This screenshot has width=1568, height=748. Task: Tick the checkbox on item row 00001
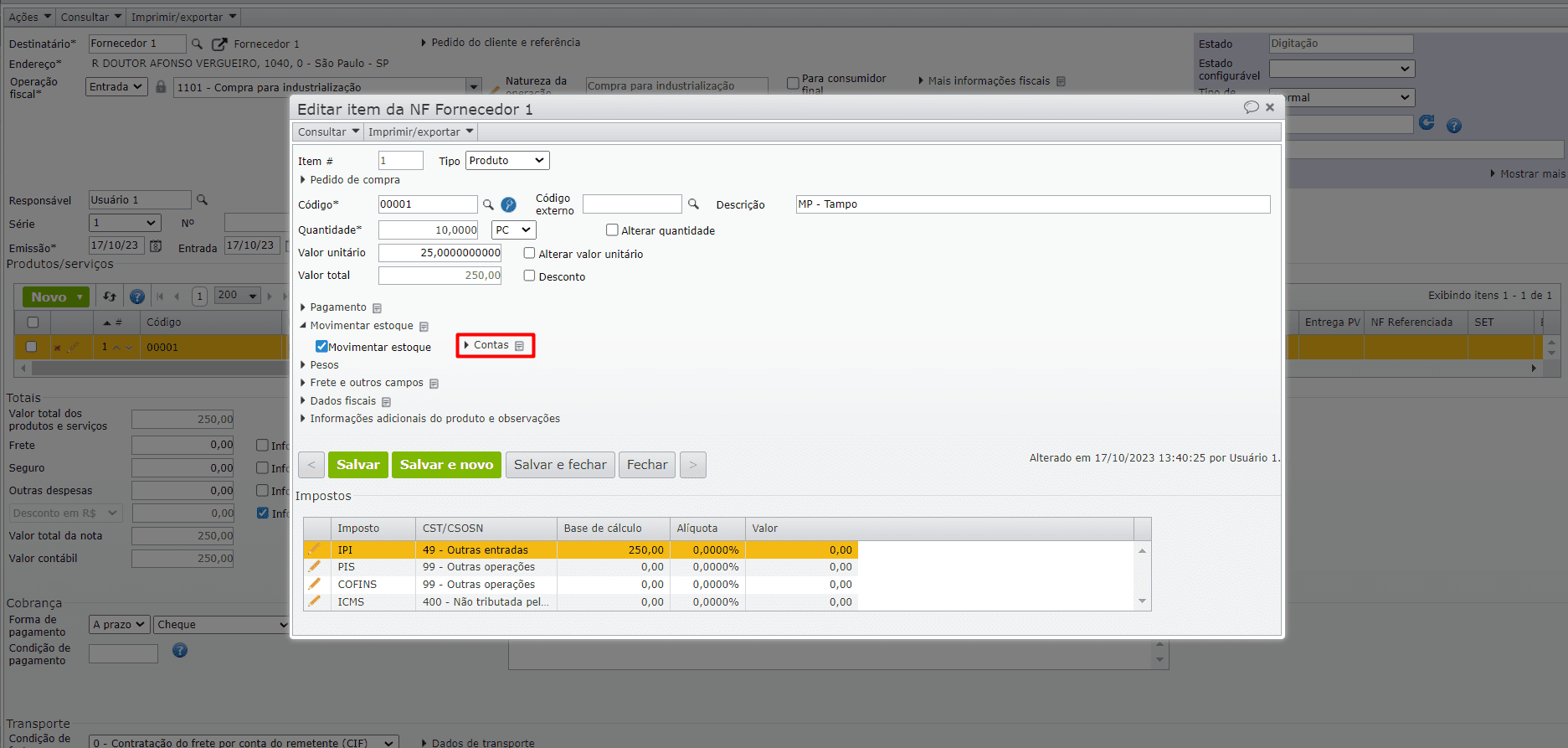(31, 347)
